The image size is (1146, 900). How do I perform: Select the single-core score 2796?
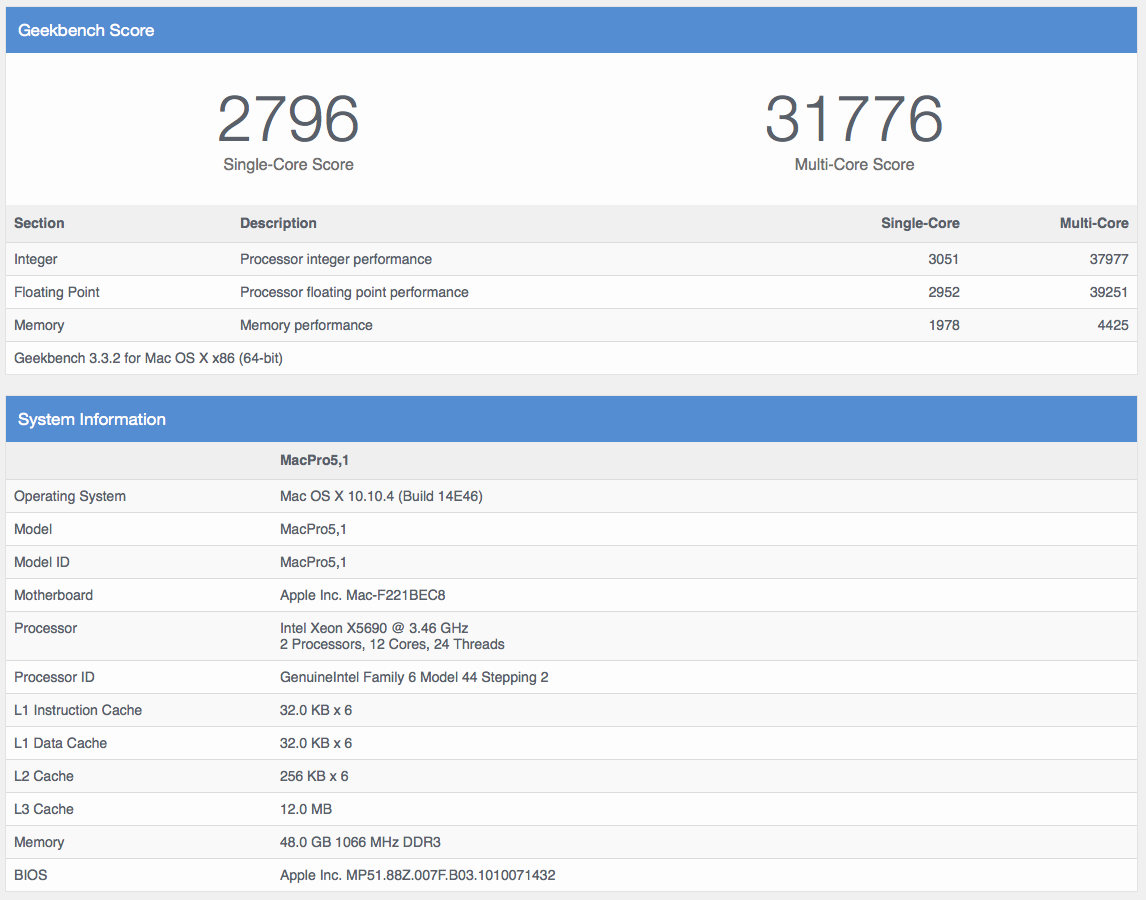(288, 119)
